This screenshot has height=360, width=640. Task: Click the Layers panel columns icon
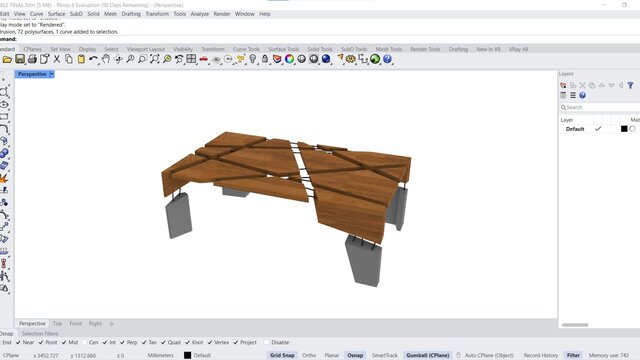click(563, 95)
